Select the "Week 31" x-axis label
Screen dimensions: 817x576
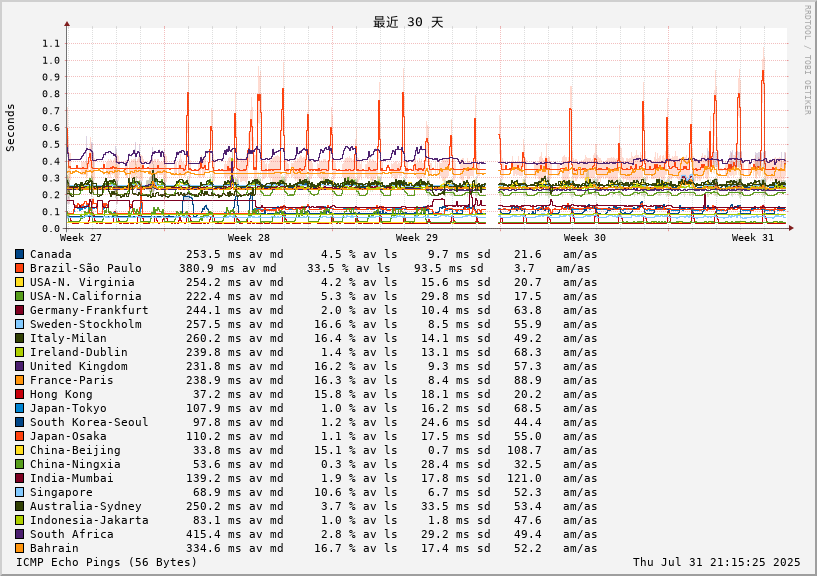[753, 238]
